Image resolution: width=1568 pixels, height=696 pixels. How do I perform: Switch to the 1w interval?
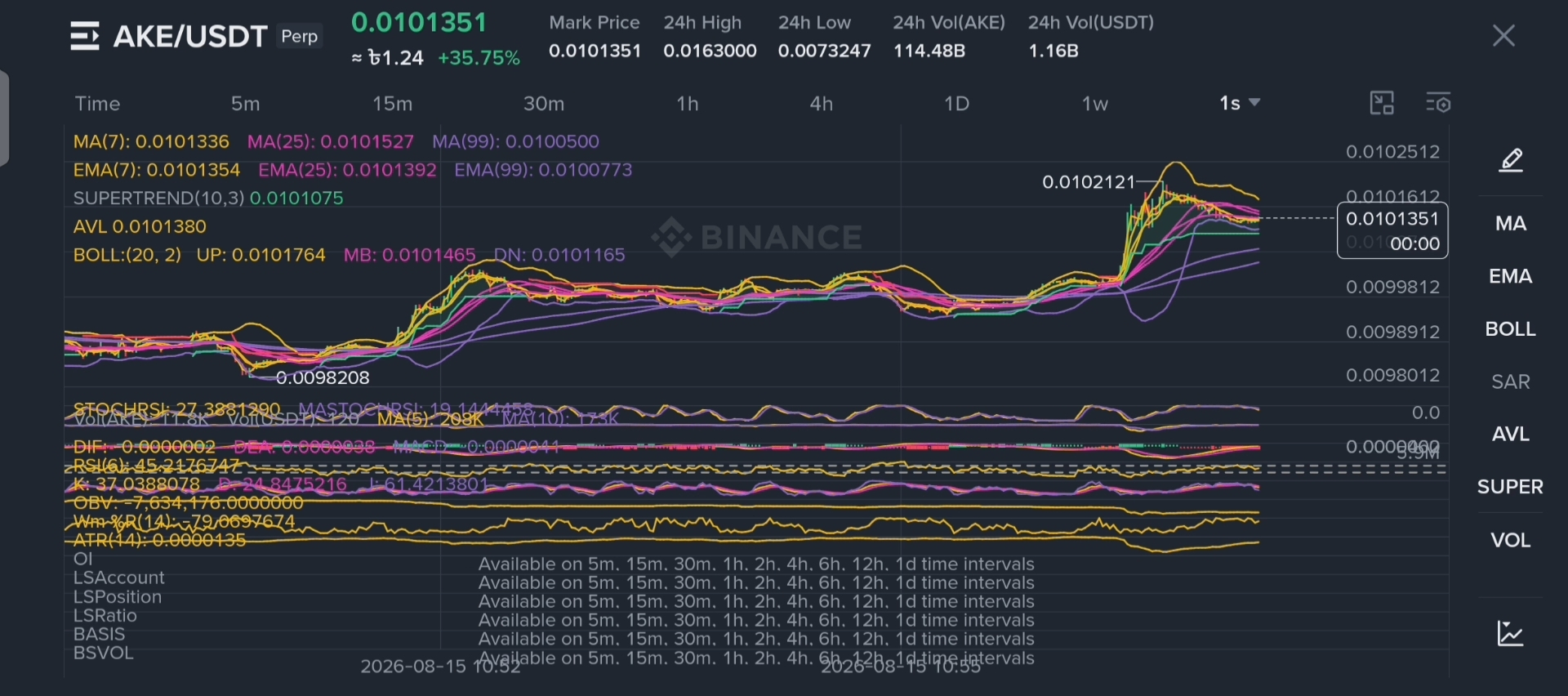point(1095,104)
